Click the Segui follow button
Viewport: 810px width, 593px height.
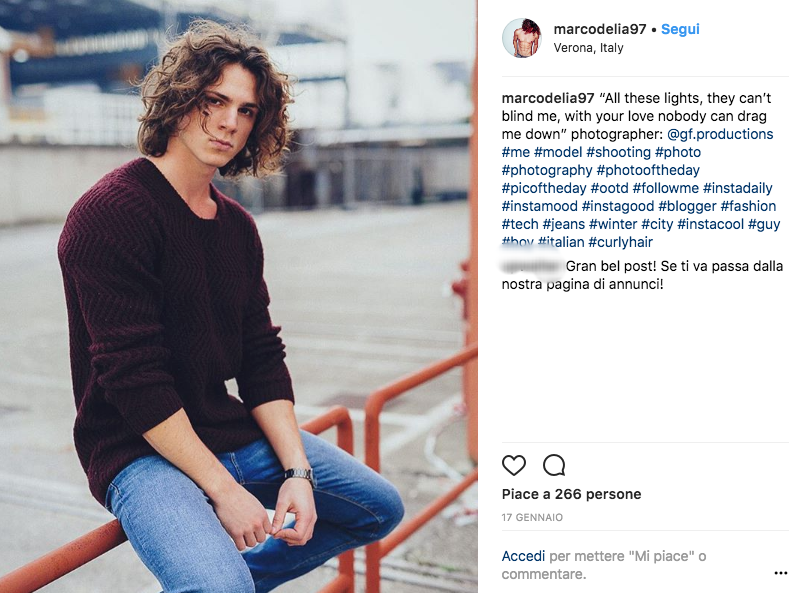pos(680,30)
